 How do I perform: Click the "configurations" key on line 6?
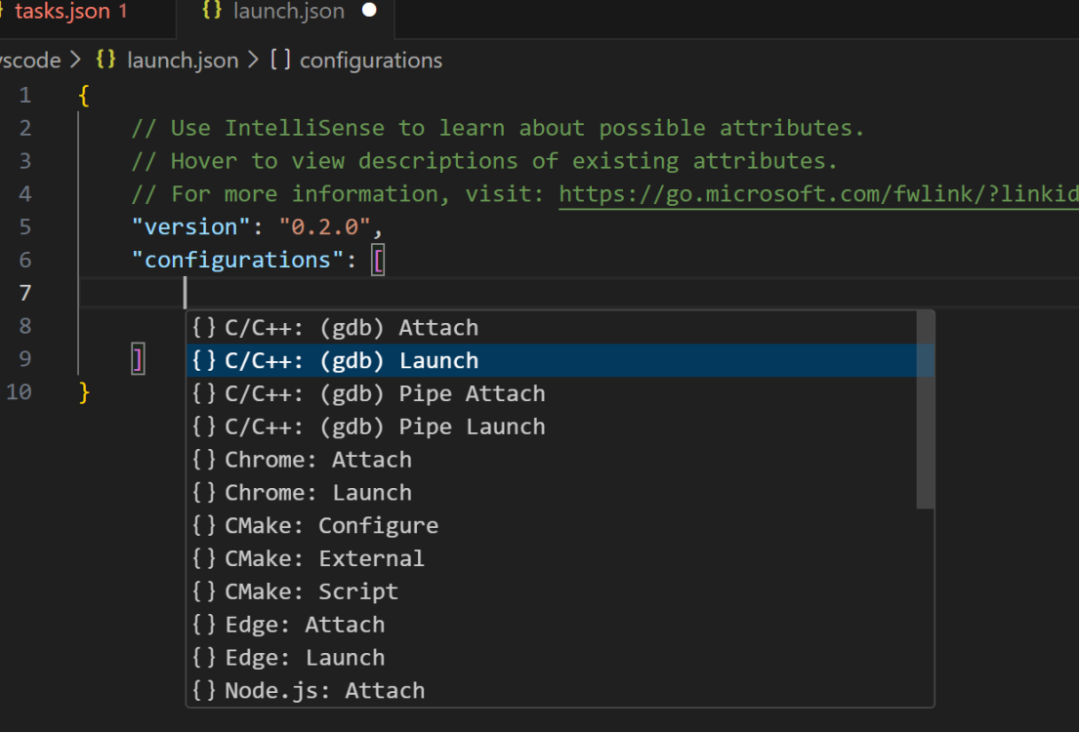(238, 260)
